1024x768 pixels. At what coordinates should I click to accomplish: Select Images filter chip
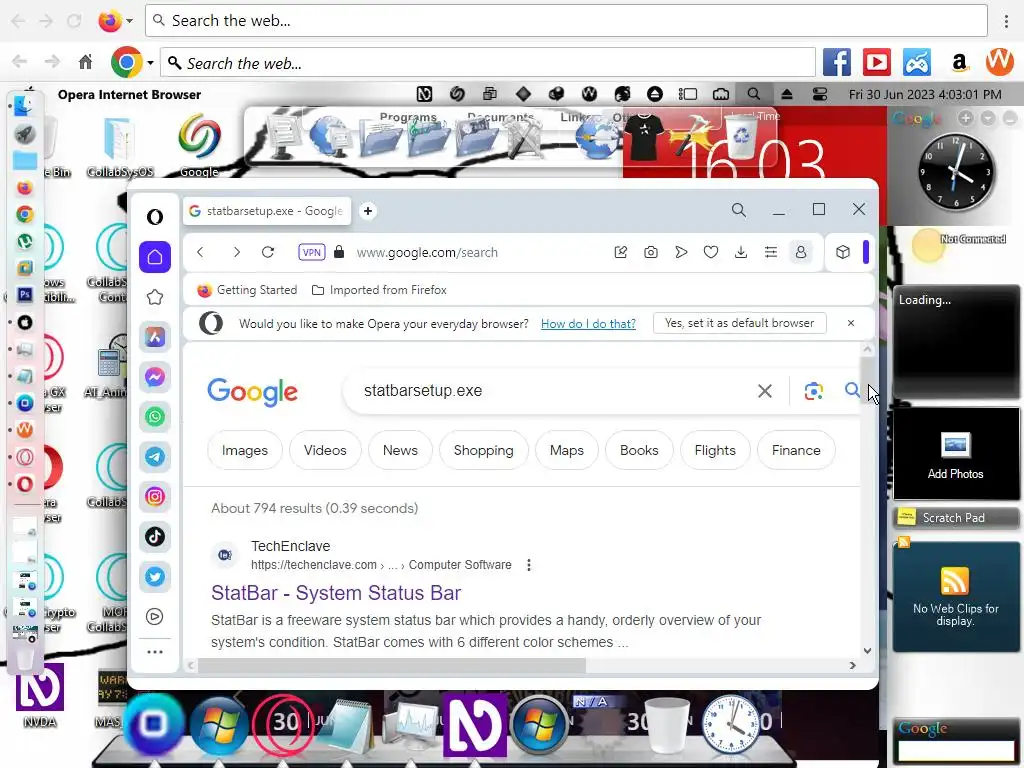tap(245, 450)
